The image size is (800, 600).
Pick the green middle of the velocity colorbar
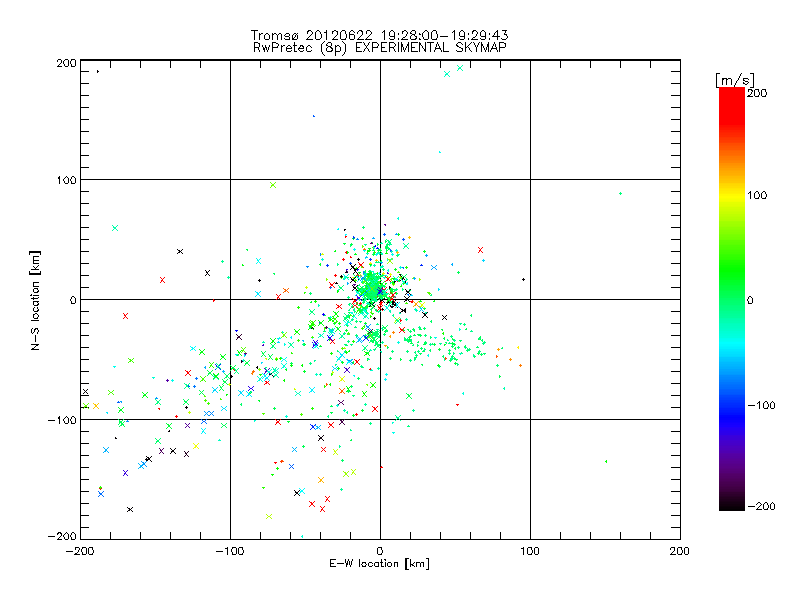731,299
